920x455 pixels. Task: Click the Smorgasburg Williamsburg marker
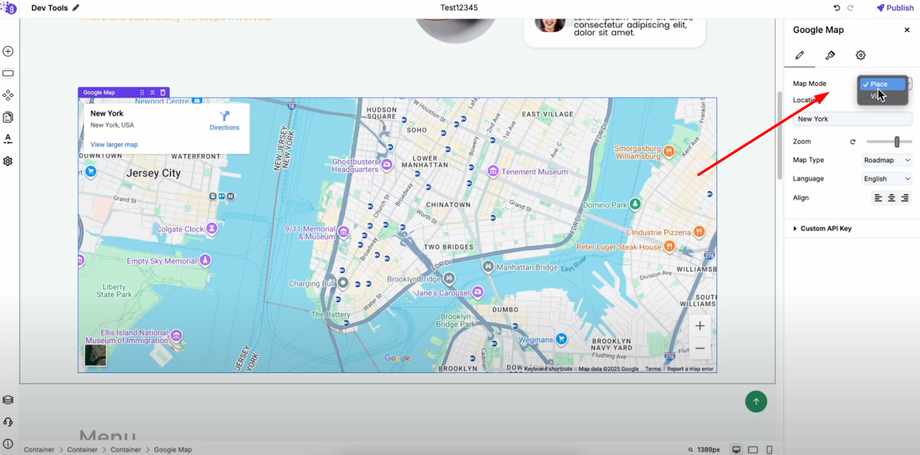point(669,152)
